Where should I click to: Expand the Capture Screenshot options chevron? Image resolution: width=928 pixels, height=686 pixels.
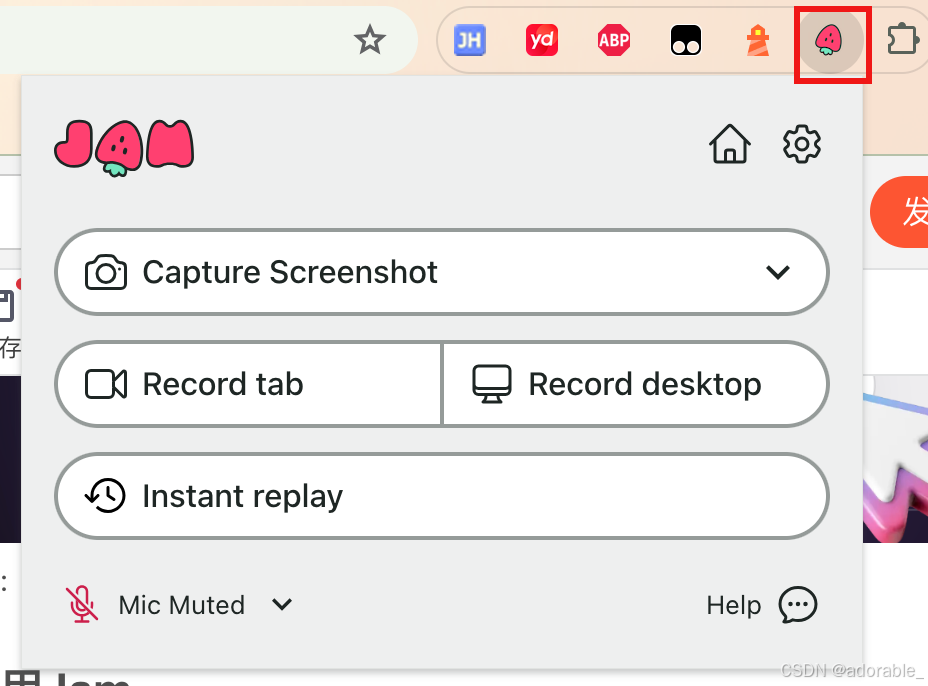click(x=778, y=272)
